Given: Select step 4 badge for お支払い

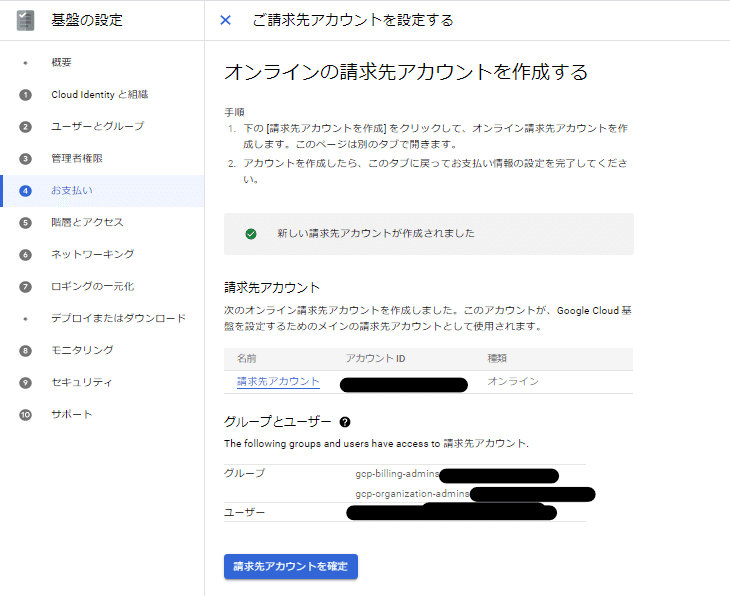Looking at the screenshot, I should coord(25,191).
